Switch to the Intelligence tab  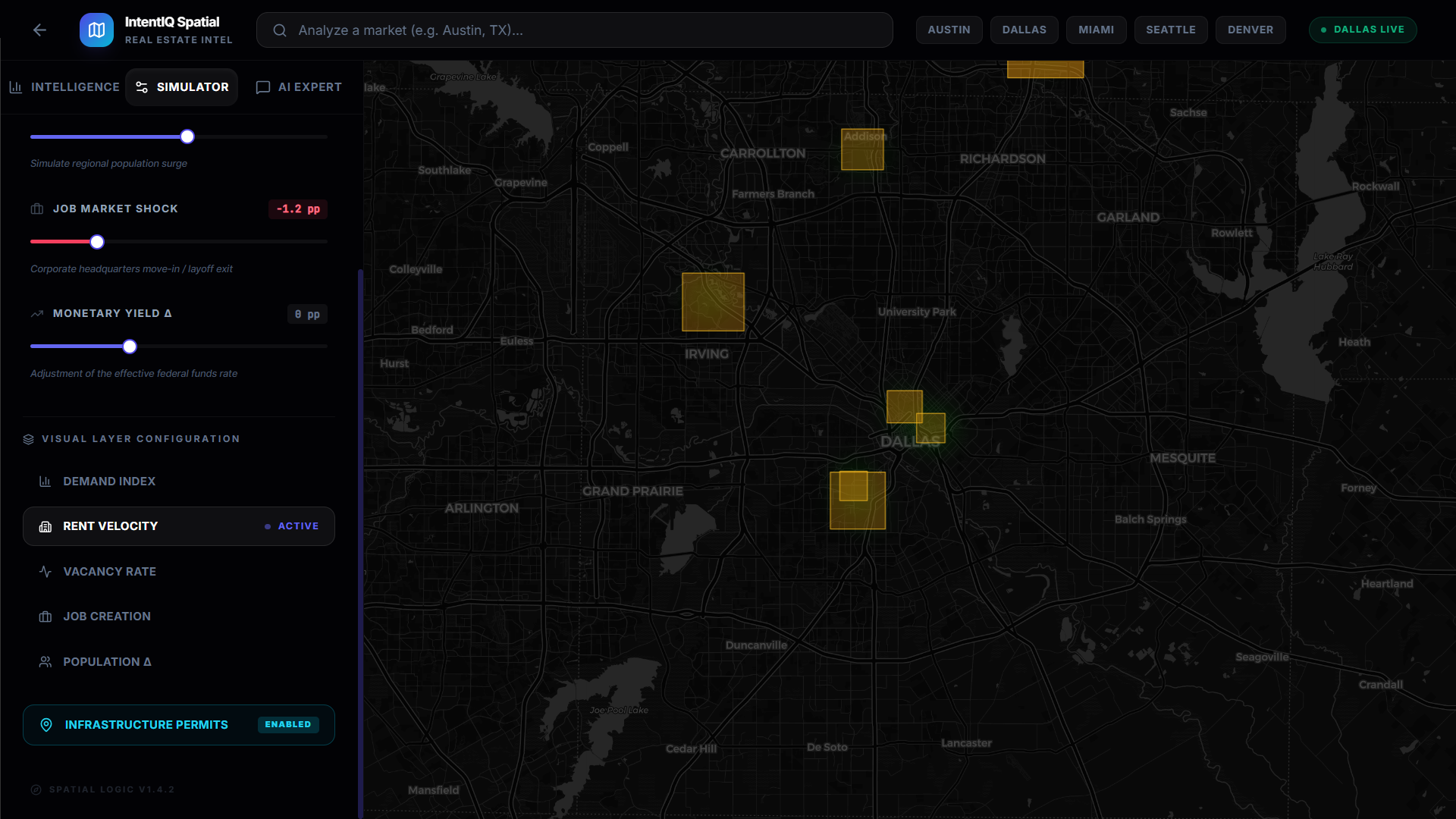point(64,87)
